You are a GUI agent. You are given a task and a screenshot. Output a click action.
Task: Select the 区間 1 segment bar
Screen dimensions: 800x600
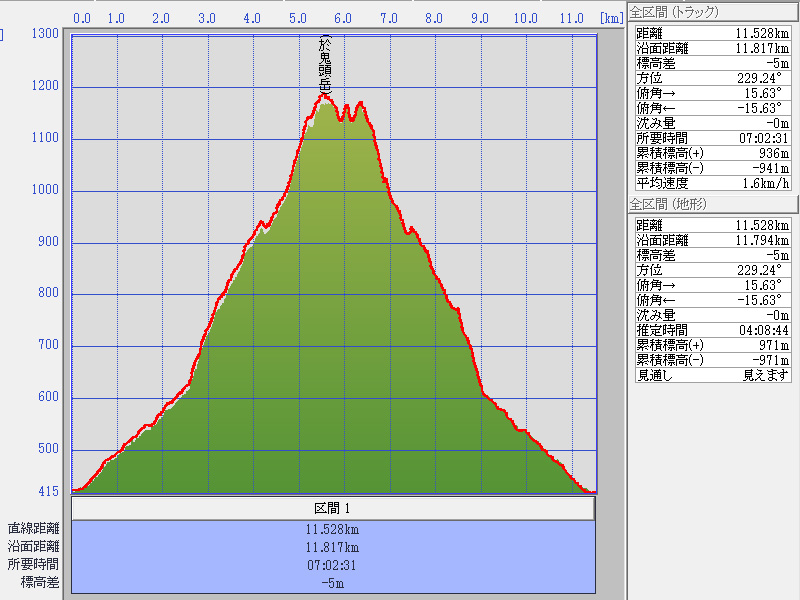[333, 508]
